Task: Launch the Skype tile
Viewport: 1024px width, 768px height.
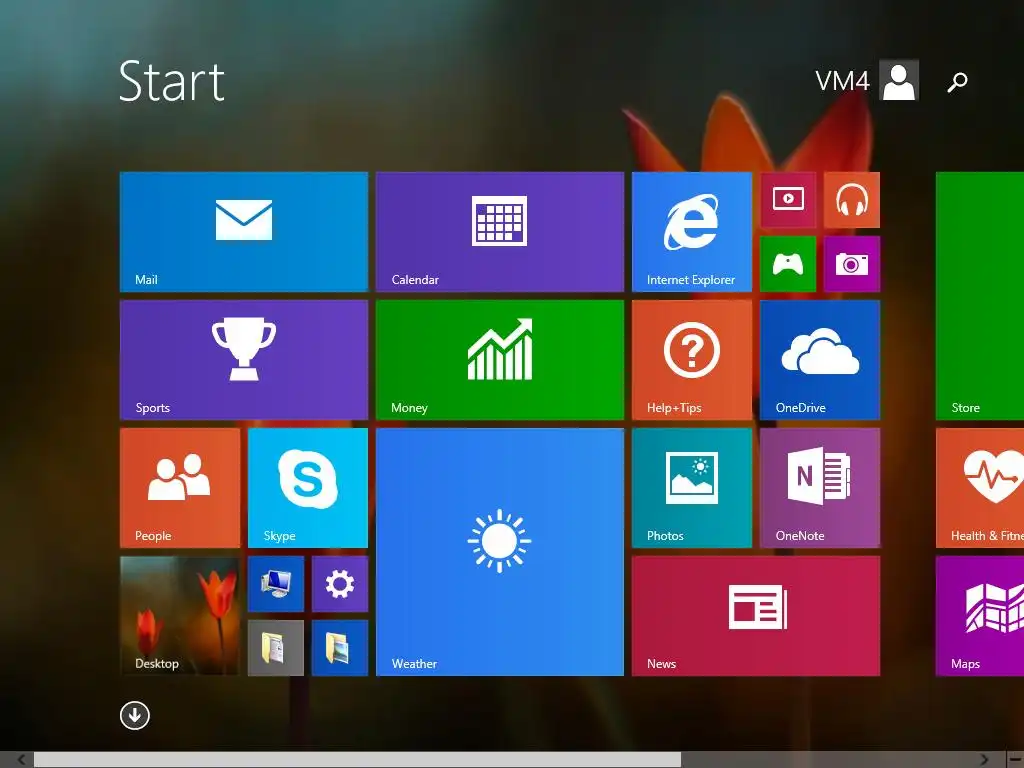Action: point(308,488)
